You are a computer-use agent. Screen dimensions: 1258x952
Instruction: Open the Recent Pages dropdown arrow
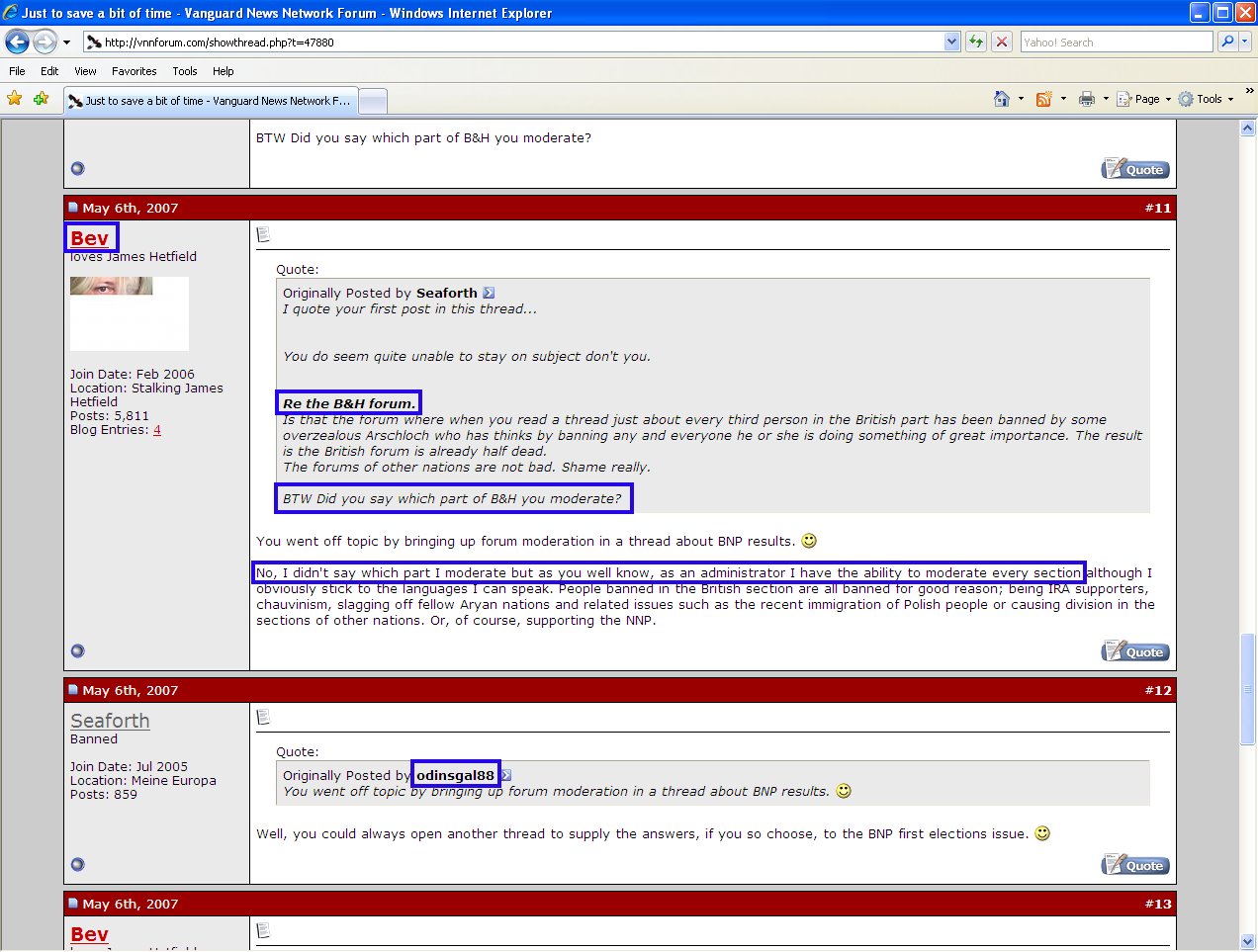point(66,43)
